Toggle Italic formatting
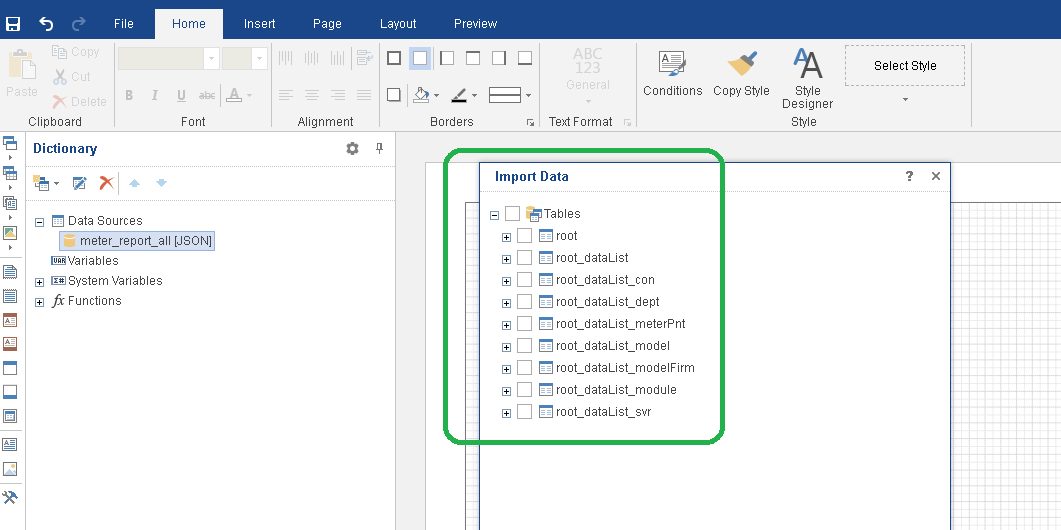The image size is (1061, 530). click(x=155, y=95)
